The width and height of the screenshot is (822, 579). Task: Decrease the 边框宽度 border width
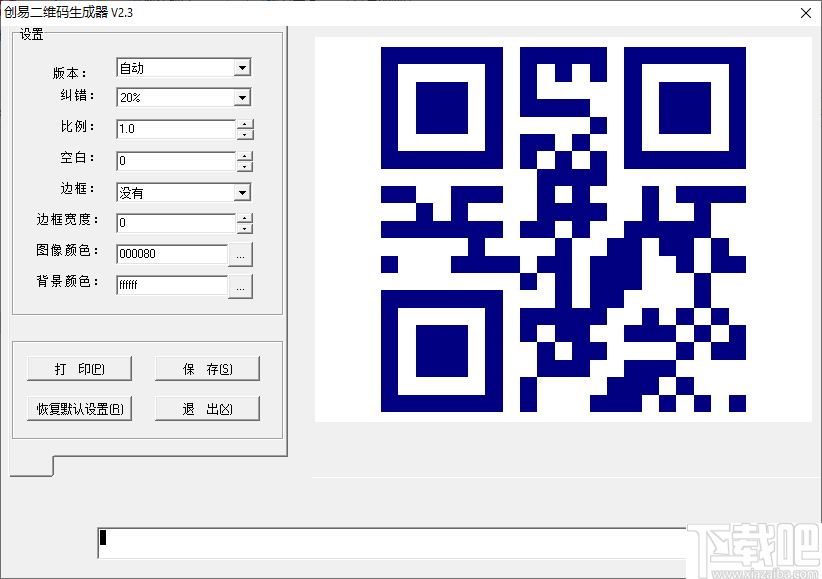point(245,228)
